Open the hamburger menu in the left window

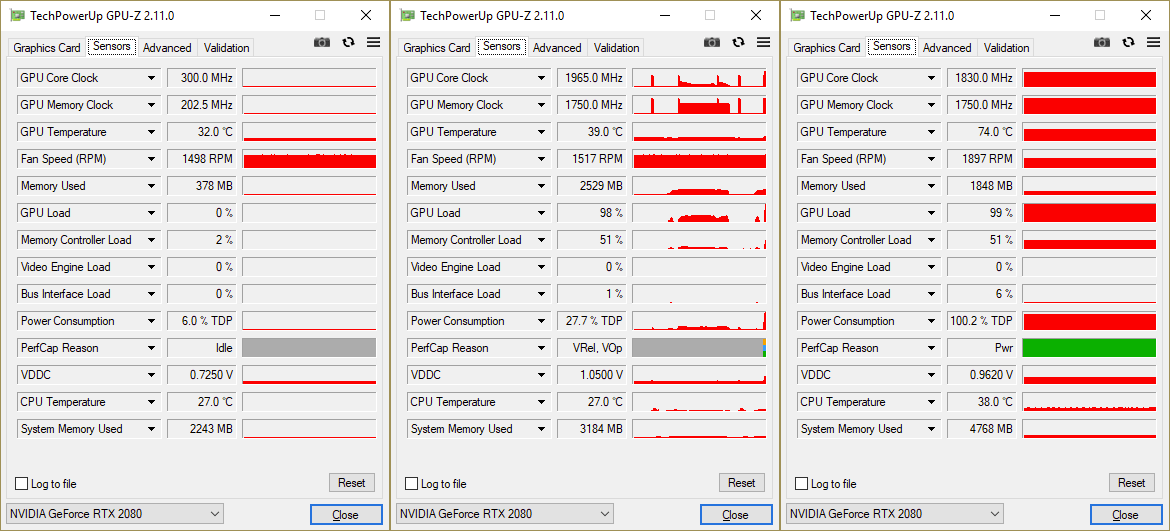(x=373, y=42)
